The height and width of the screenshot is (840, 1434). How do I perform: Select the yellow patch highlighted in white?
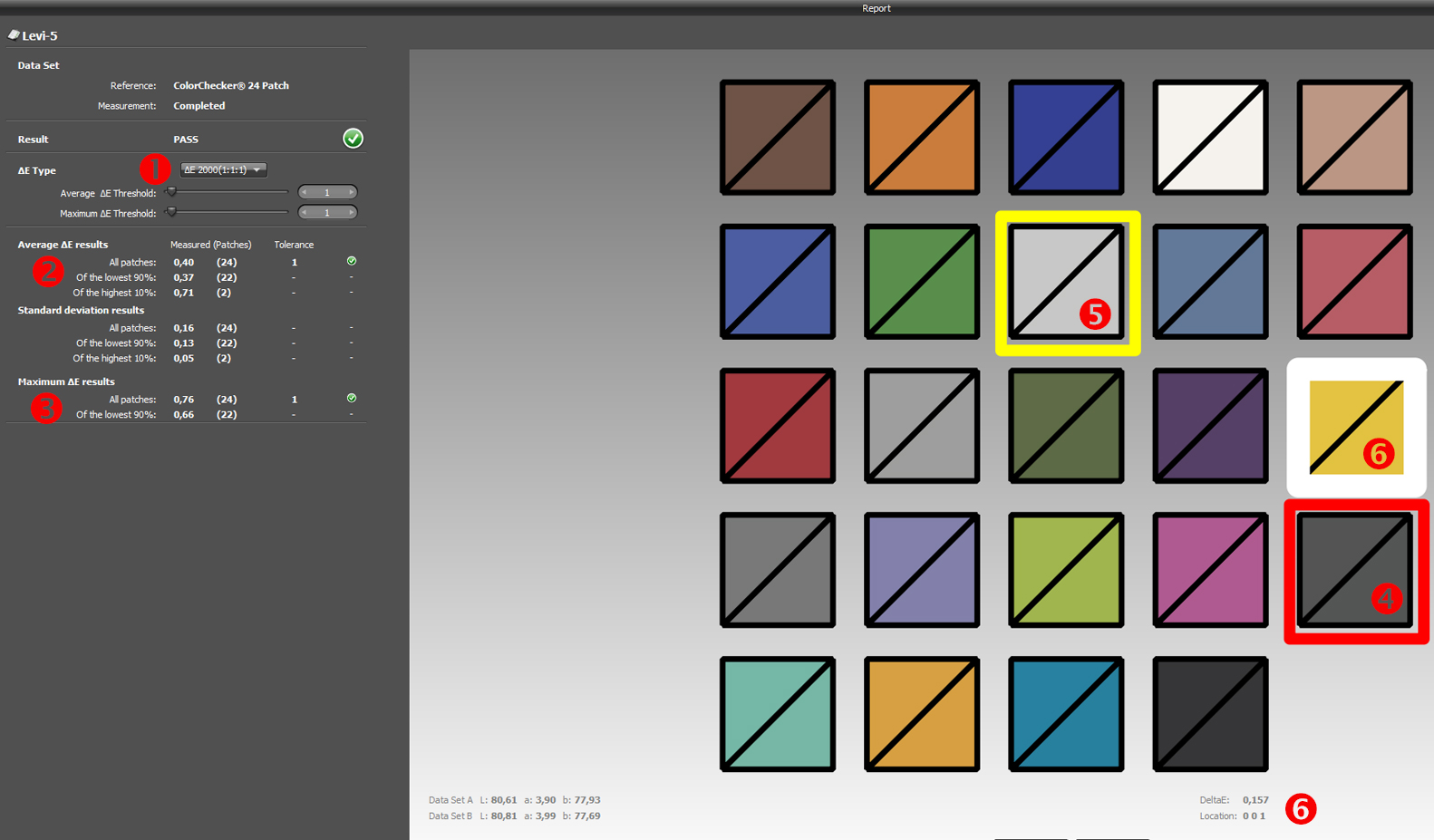(1356, 427)
